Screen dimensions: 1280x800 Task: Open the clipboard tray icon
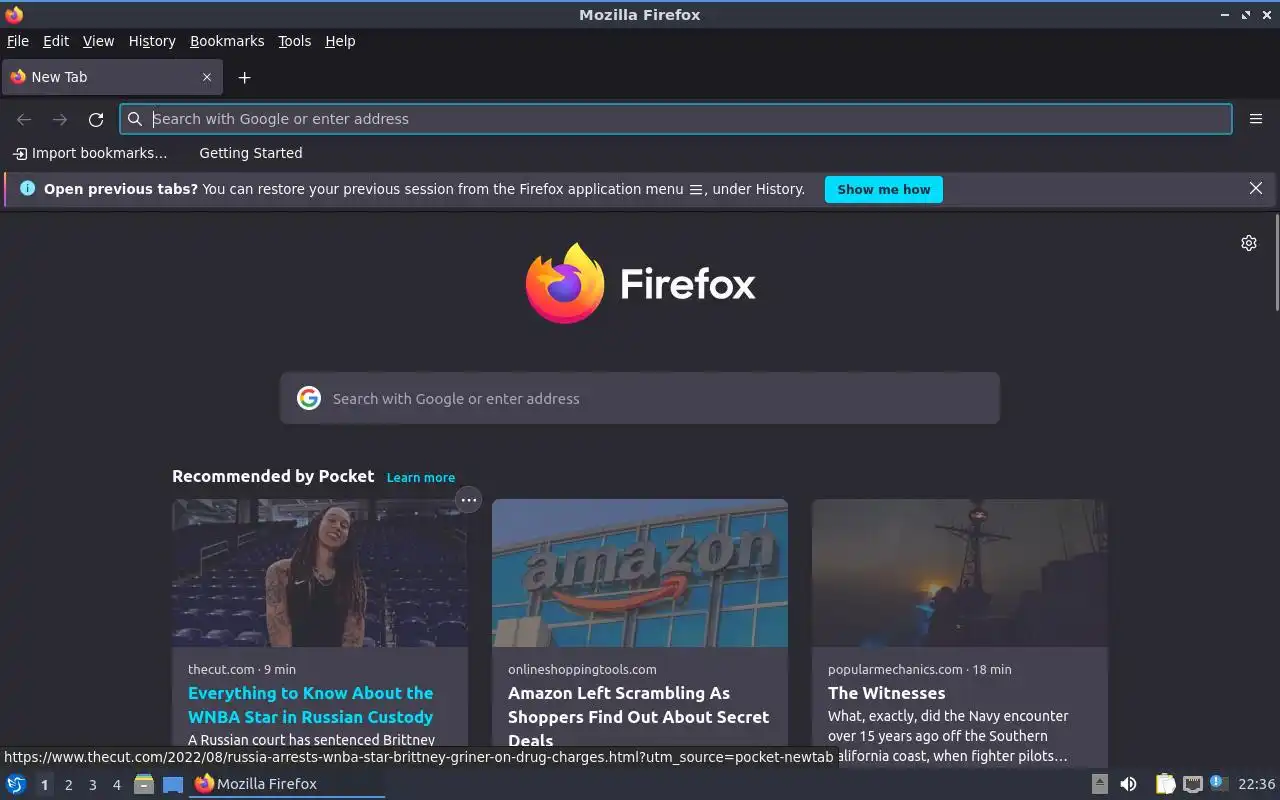coord(1165,784)
